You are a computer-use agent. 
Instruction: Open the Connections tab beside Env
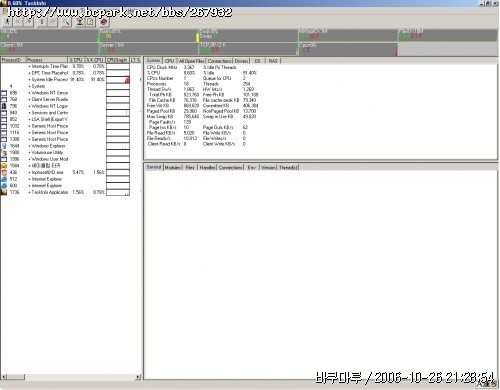(231, 167)
